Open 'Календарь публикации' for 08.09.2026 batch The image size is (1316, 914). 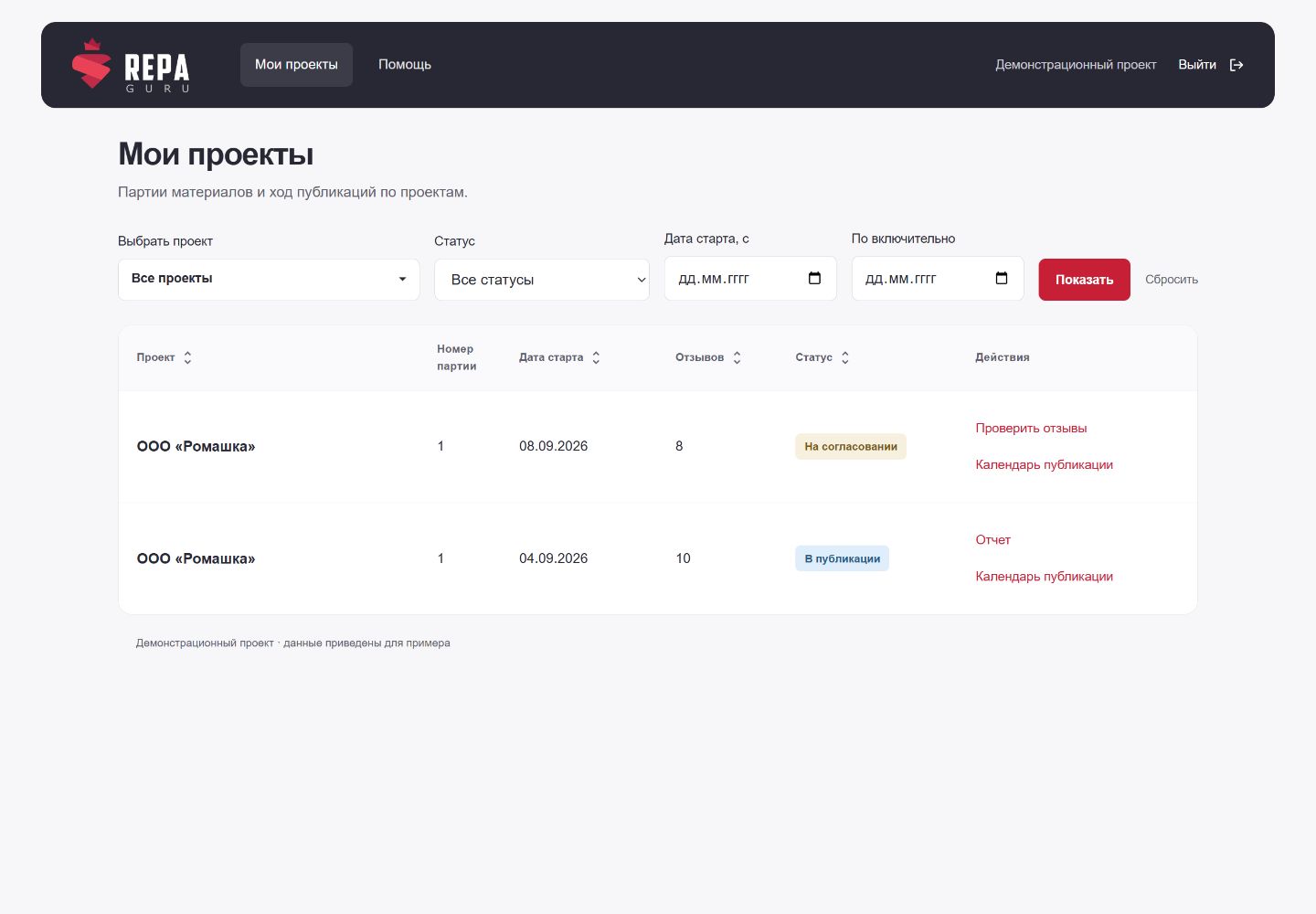pyautogui.click(x=1044, y=464)
